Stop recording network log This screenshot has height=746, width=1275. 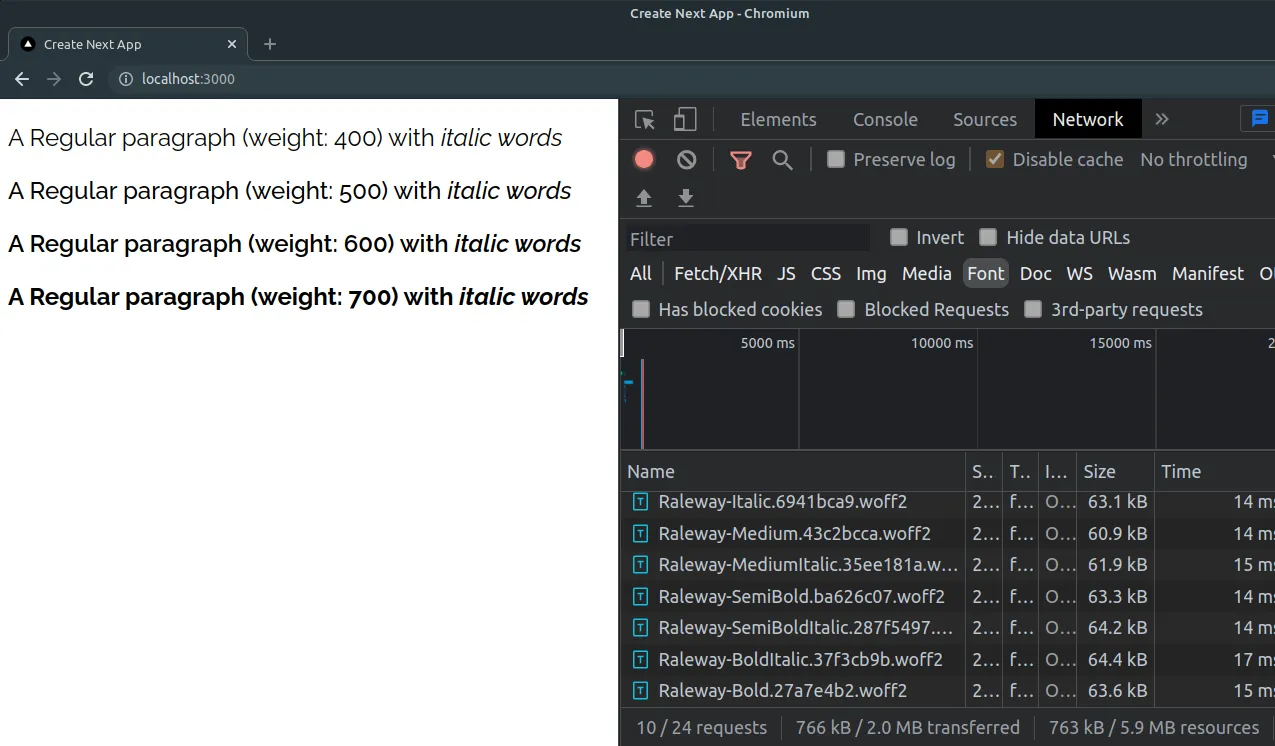(643, 159)
